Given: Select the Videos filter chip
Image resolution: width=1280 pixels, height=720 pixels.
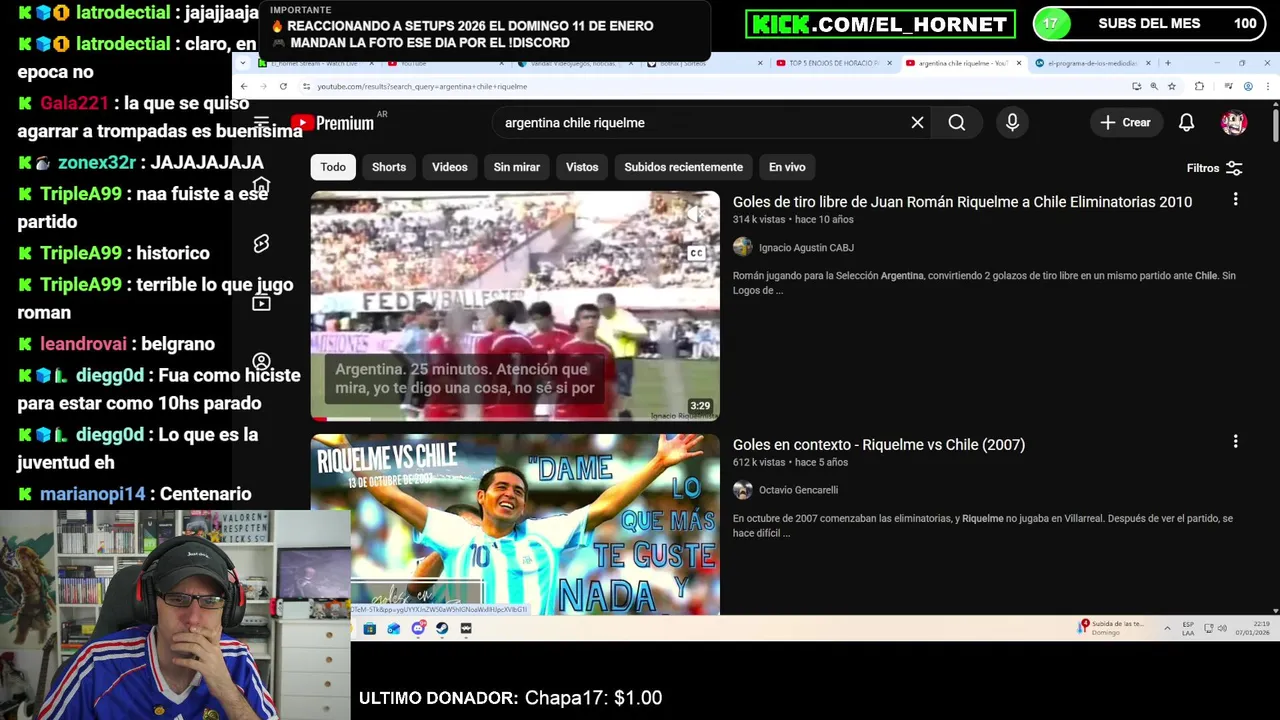Looking at the screenshot, I should (450, 167).
